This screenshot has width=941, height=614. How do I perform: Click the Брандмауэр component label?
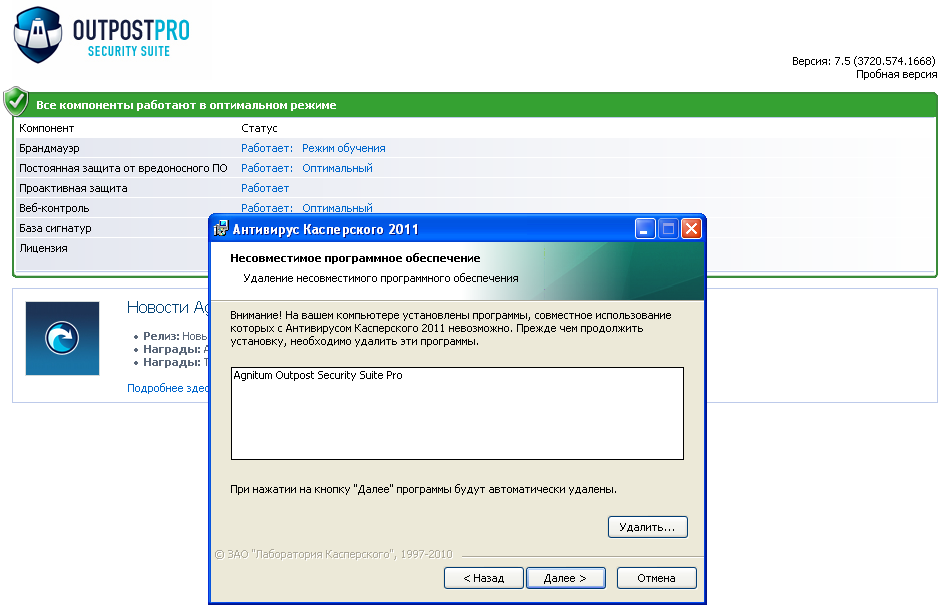(49, 148)
